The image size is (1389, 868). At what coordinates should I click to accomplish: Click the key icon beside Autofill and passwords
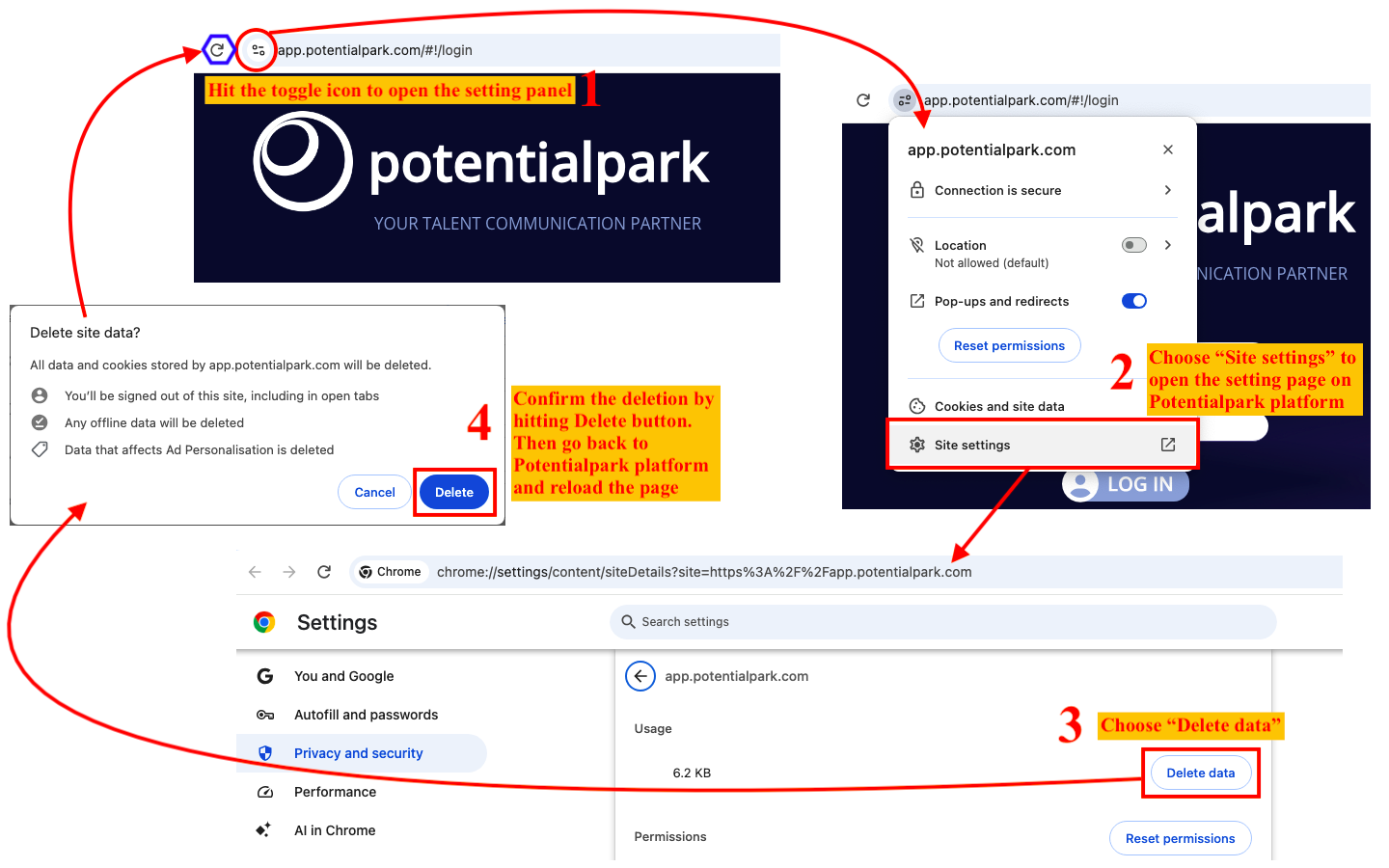(265, 715)
